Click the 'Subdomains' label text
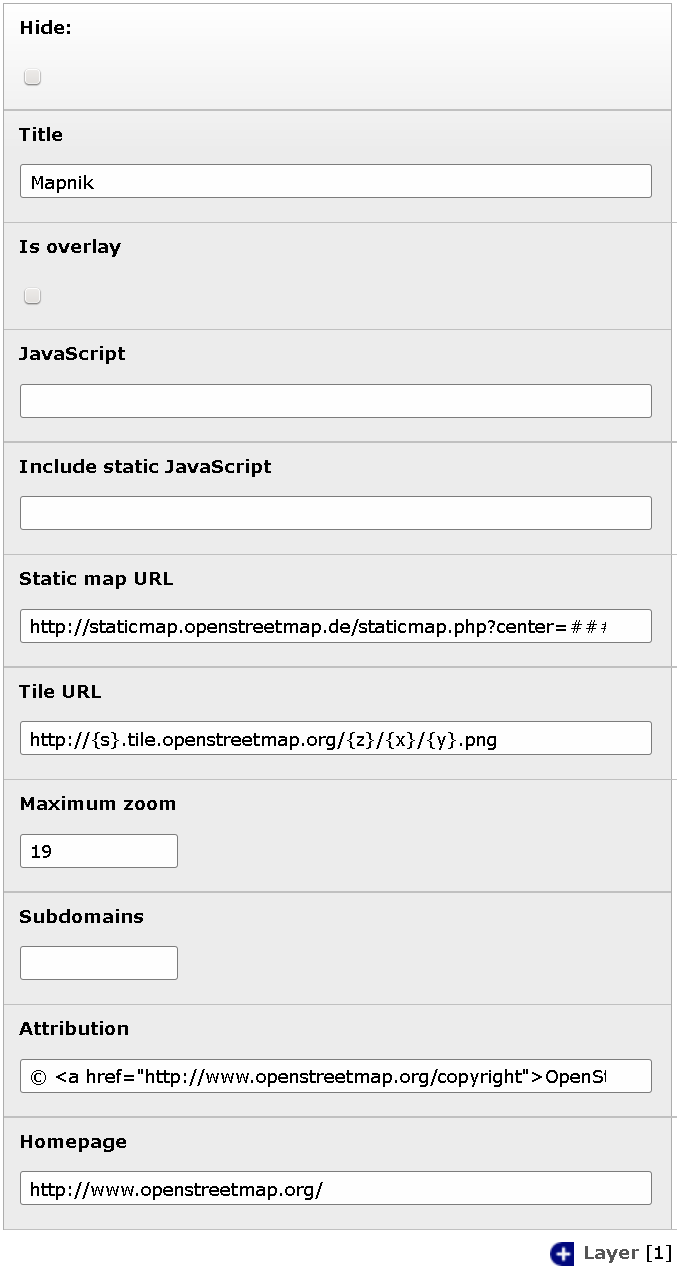Screen dimensions: 677x1270 pyautogui.click(x=81, y=916)
